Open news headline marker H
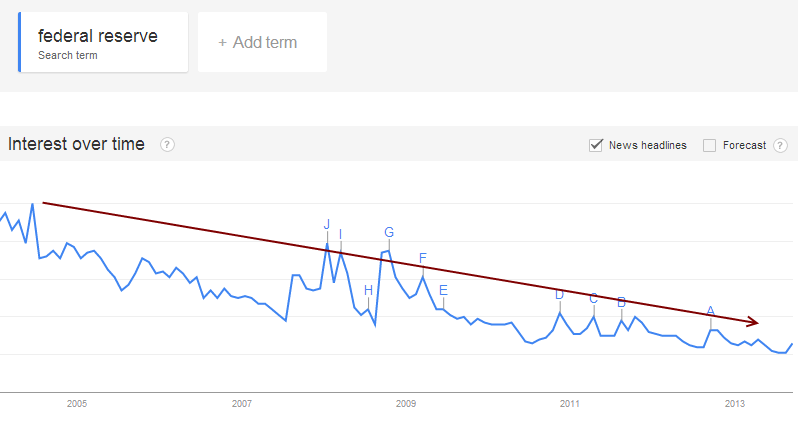 [368, 291]
